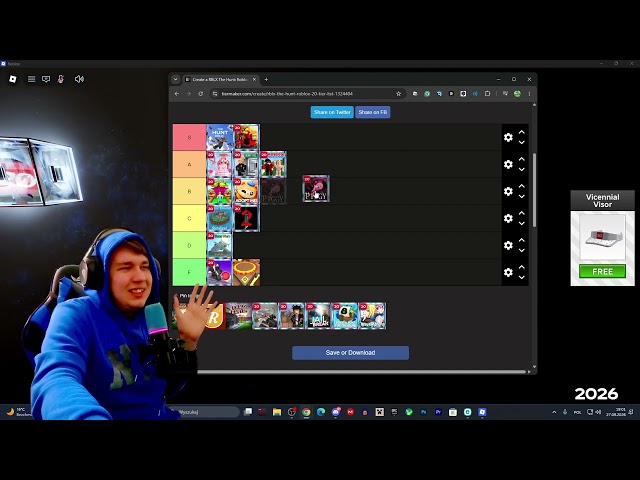Image resolution: width=640 pixels, height=480 pixels.
Task: Move A tier row up arrow
Action: tap(522, 159)
